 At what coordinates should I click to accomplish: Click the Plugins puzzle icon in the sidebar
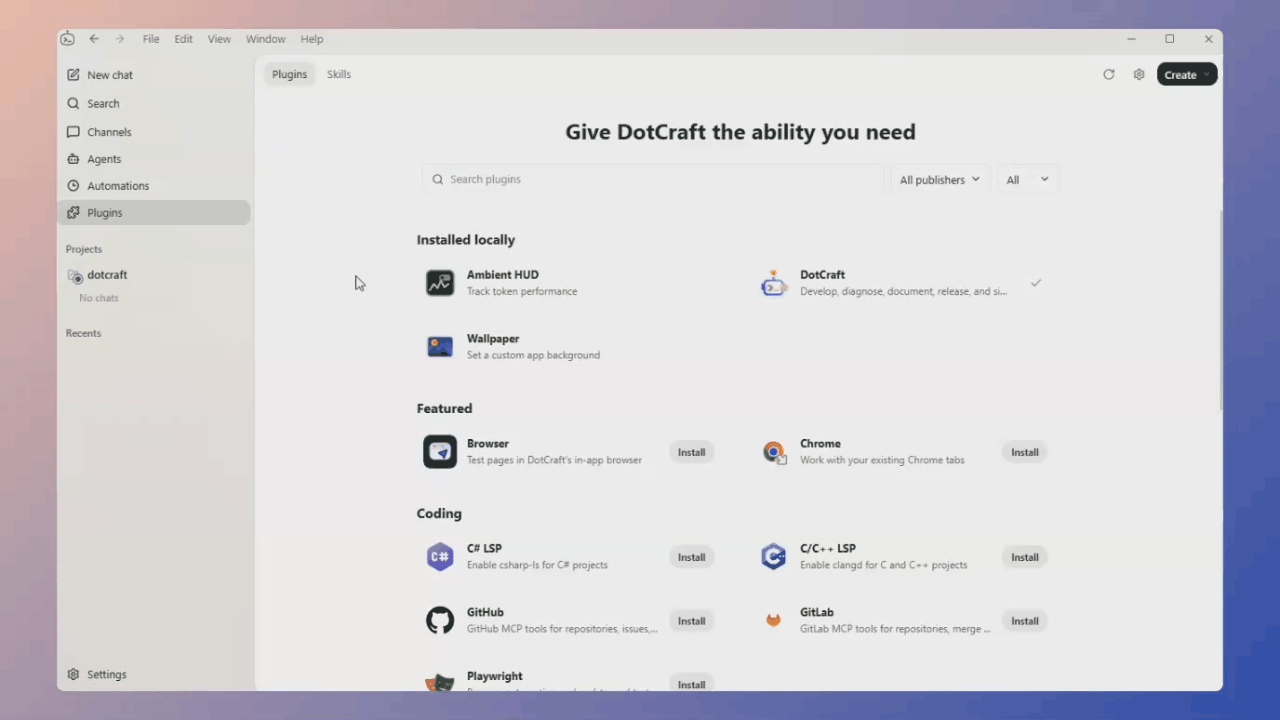(73, 213)
